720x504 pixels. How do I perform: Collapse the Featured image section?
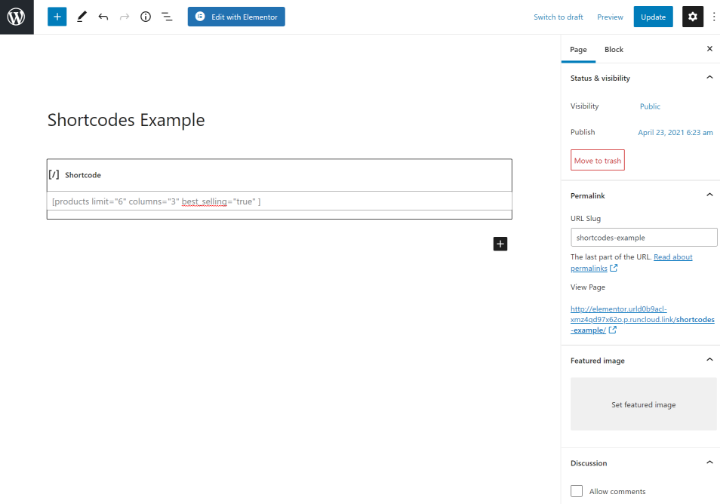click(709, 360)
